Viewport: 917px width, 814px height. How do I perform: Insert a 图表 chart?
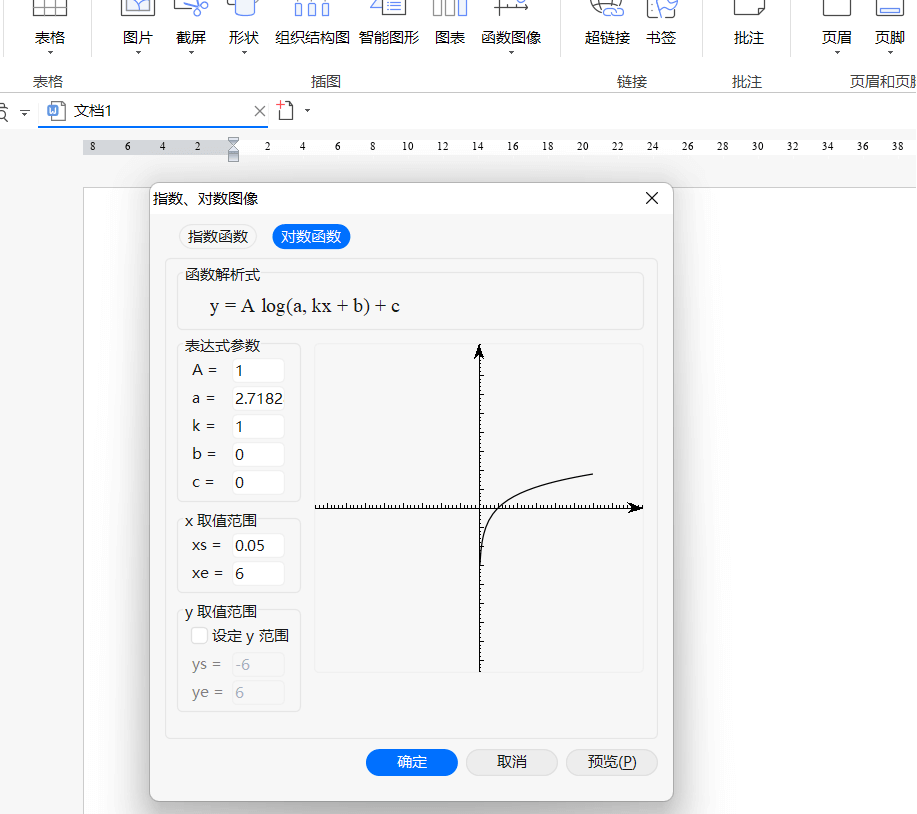450,23
